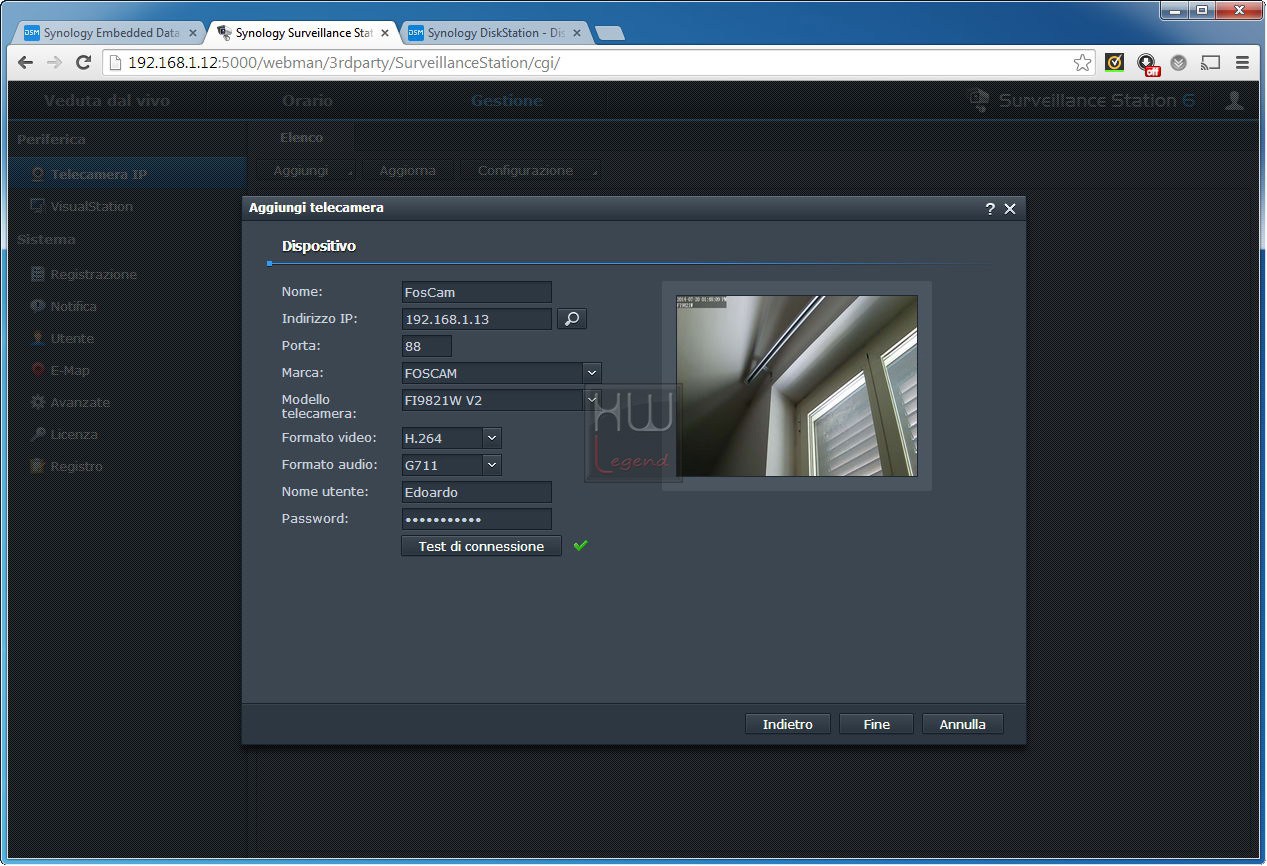The height and width of the screenshot is (866, 1267).
Task: Click the Aggiorna toolbar button
Action: point(408,171)
